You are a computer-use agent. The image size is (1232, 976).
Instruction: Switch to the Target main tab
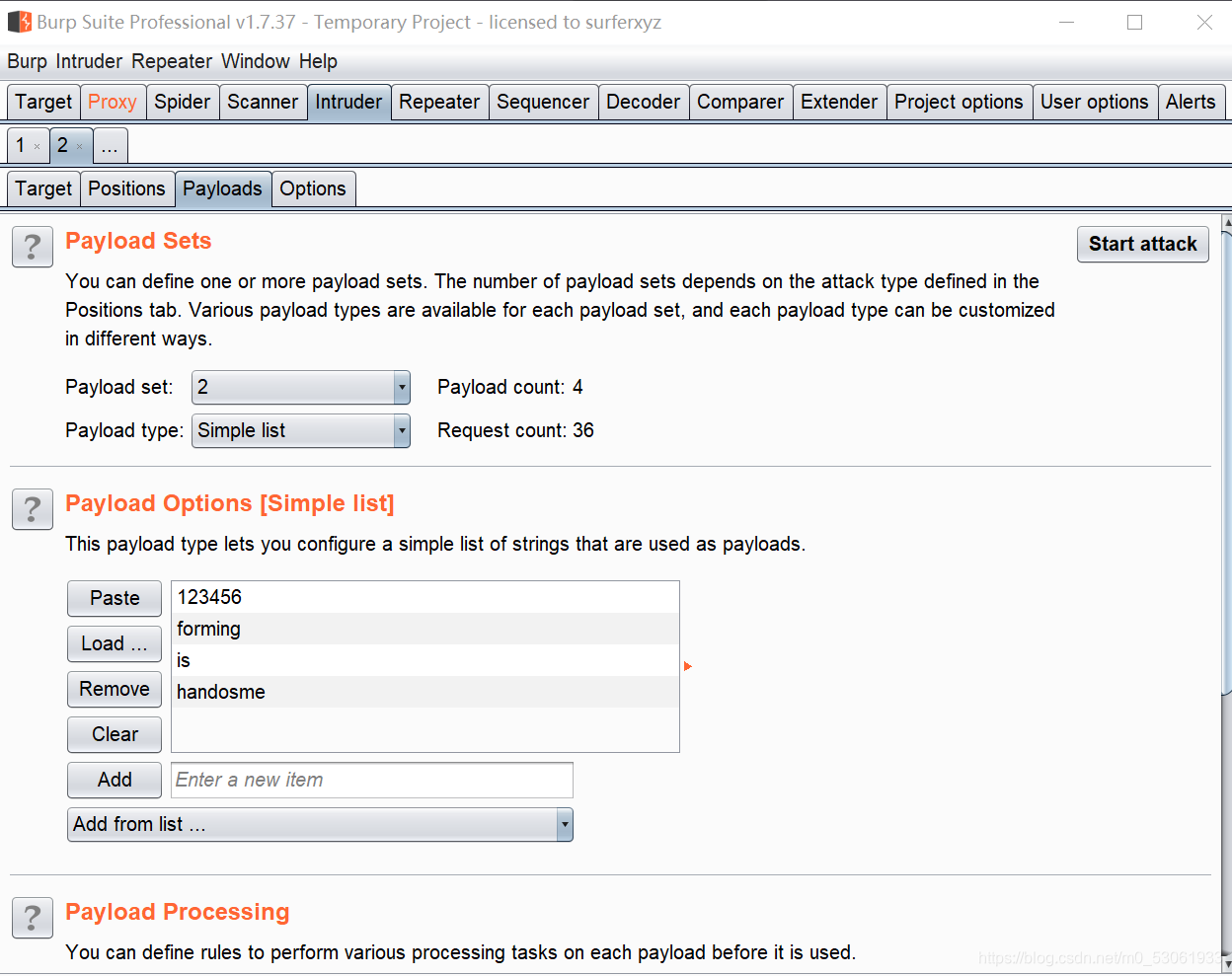point(43,102)
